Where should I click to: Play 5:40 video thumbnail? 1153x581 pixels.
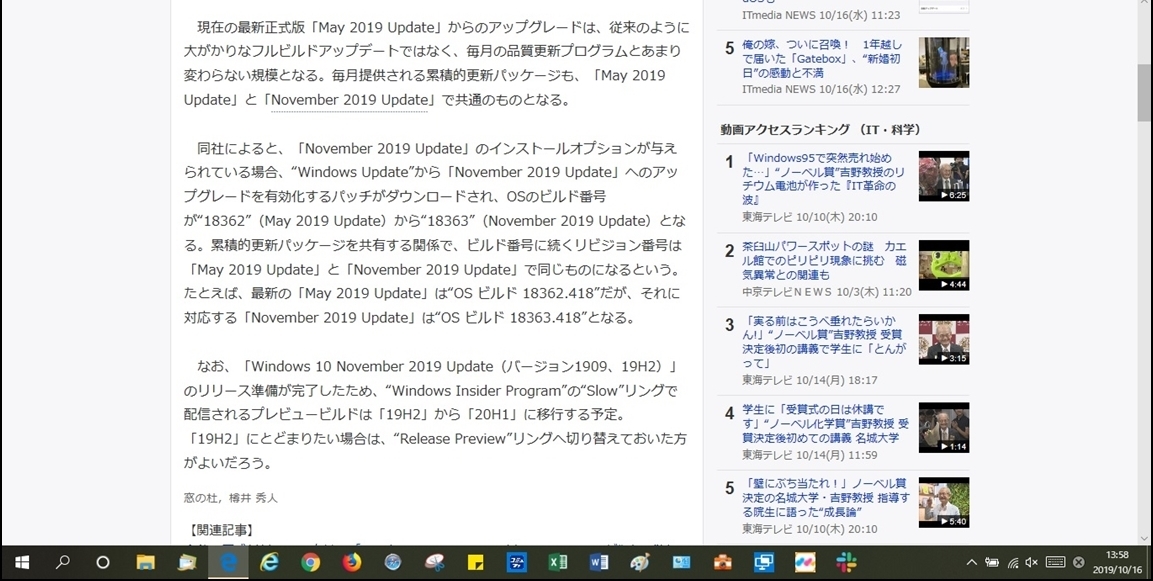click(x=943, y=502)
